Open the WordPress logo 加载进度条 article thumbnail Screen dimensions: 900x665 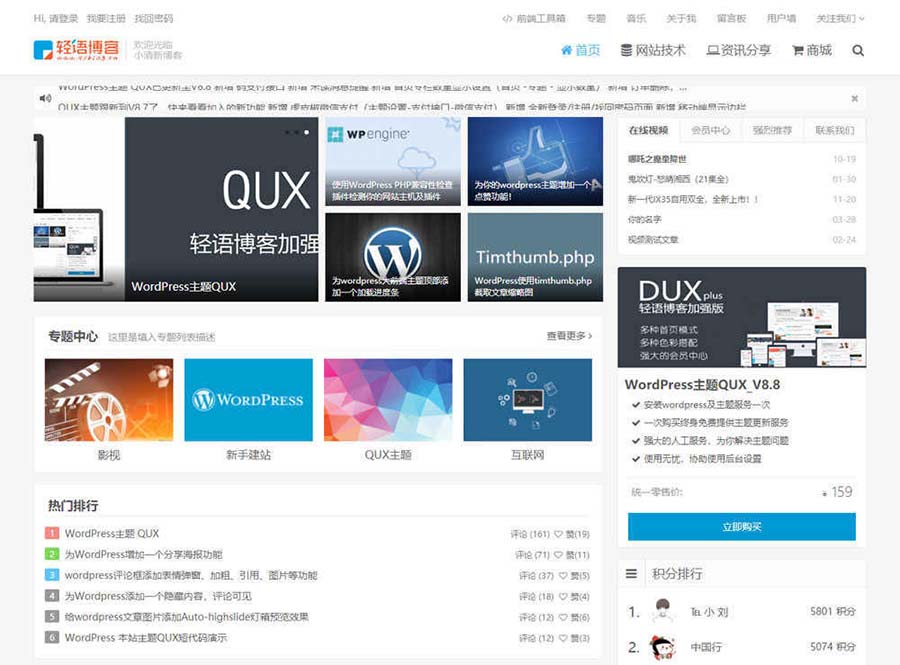[x=393, y=257]
